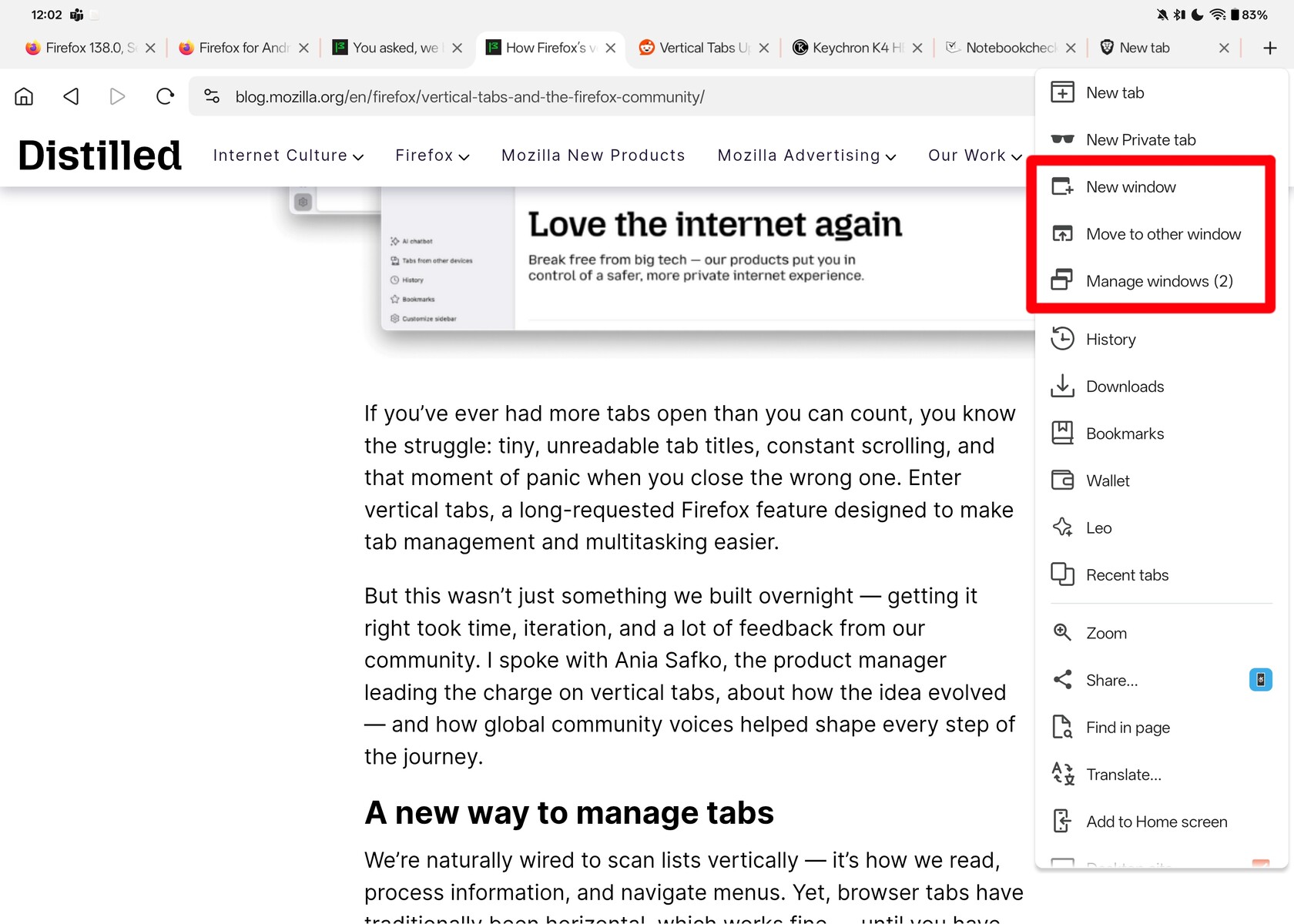Tap the Teams notification icon in status bar

tap(76, 15)
